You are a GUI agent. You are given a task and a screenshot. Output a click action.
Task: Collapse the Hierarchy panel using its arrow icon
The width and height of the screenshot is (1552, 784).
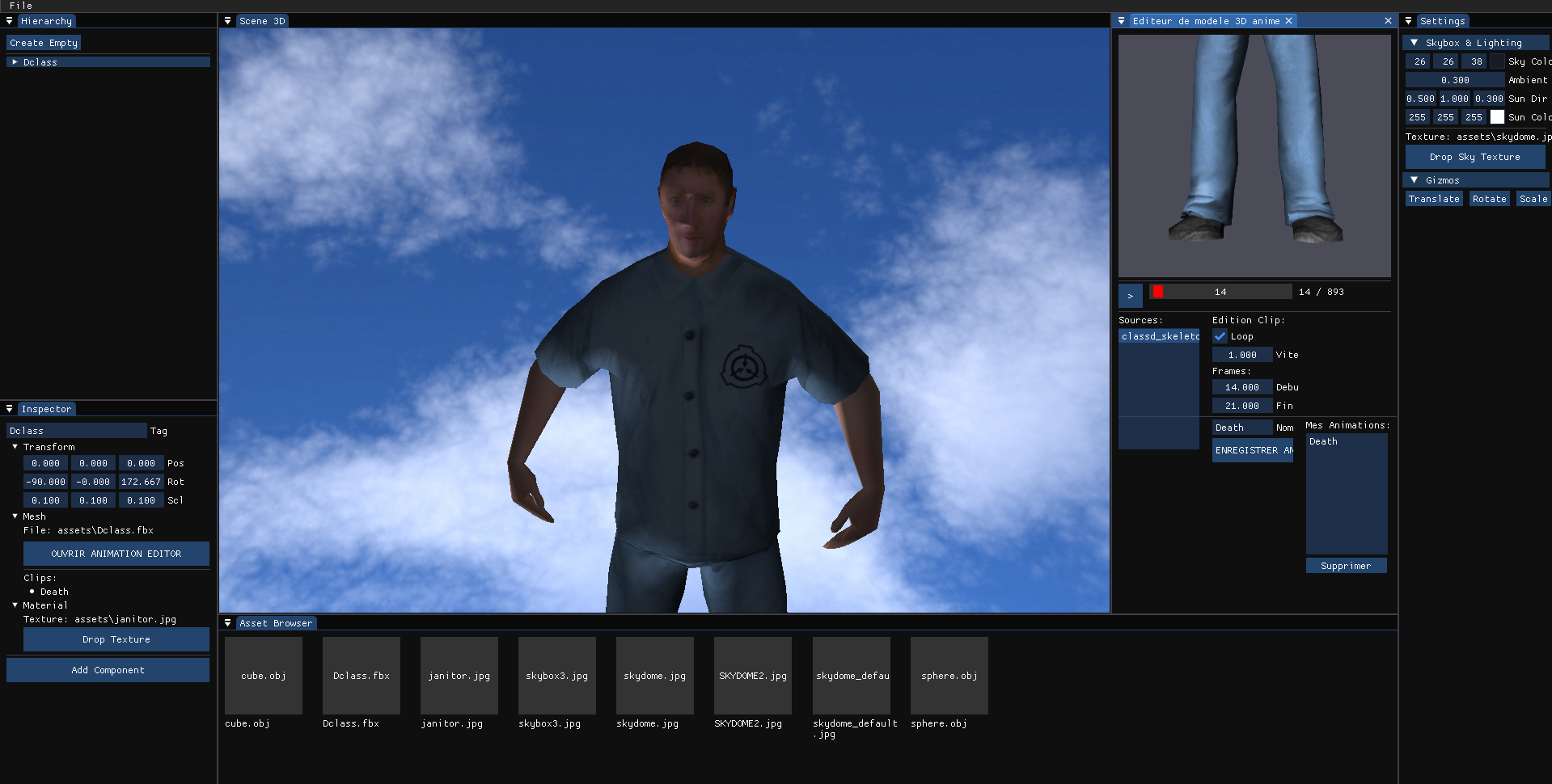click(x=9, y=20)
